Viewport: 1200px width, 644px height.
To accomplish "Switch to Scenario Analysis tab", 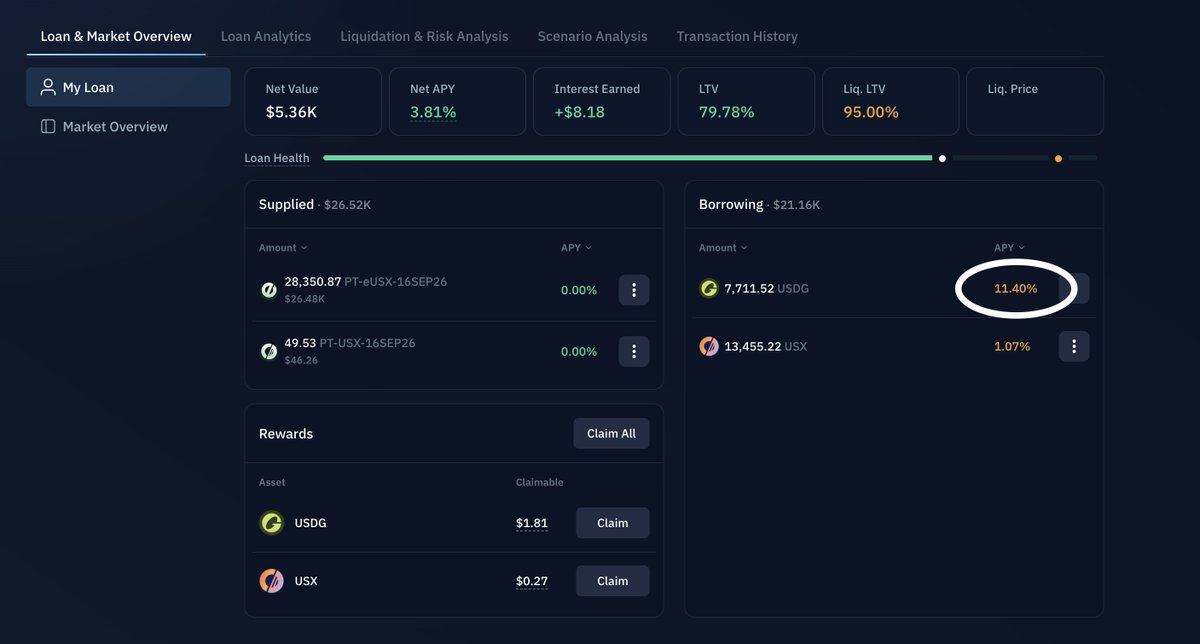I will coord(592,36).
